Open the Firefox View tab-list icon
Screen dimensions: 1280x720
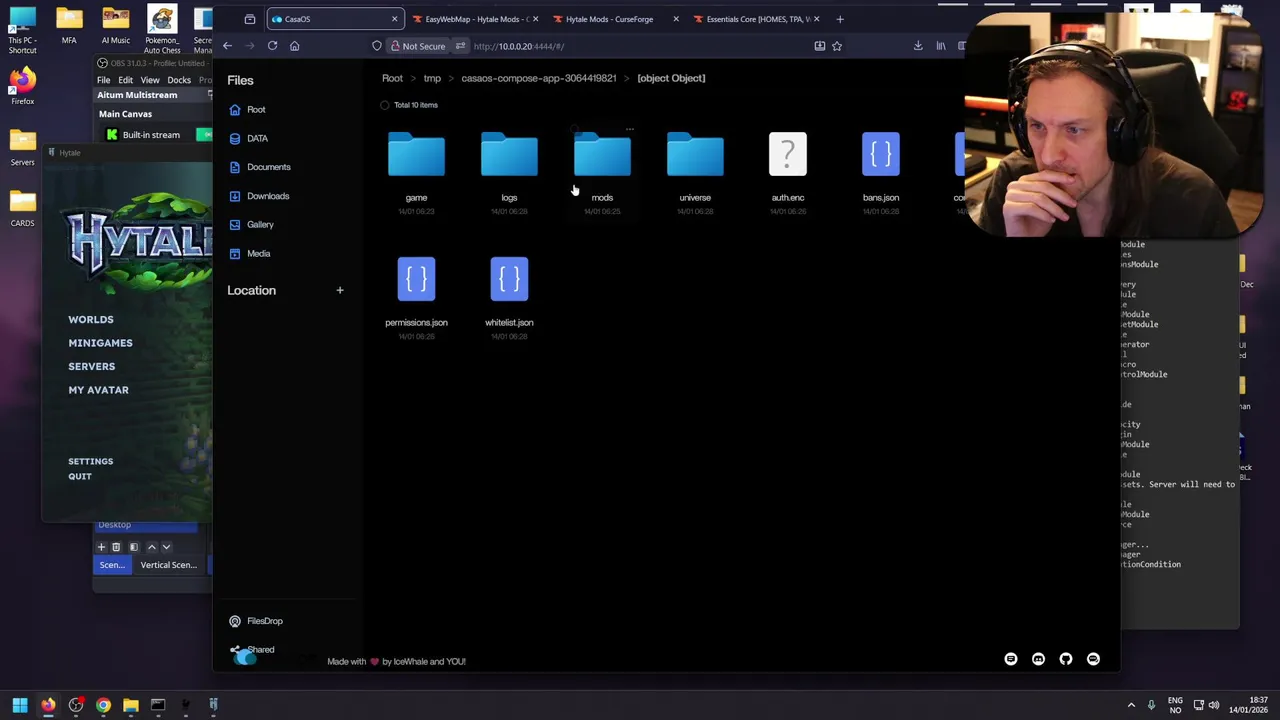(250, 19)
